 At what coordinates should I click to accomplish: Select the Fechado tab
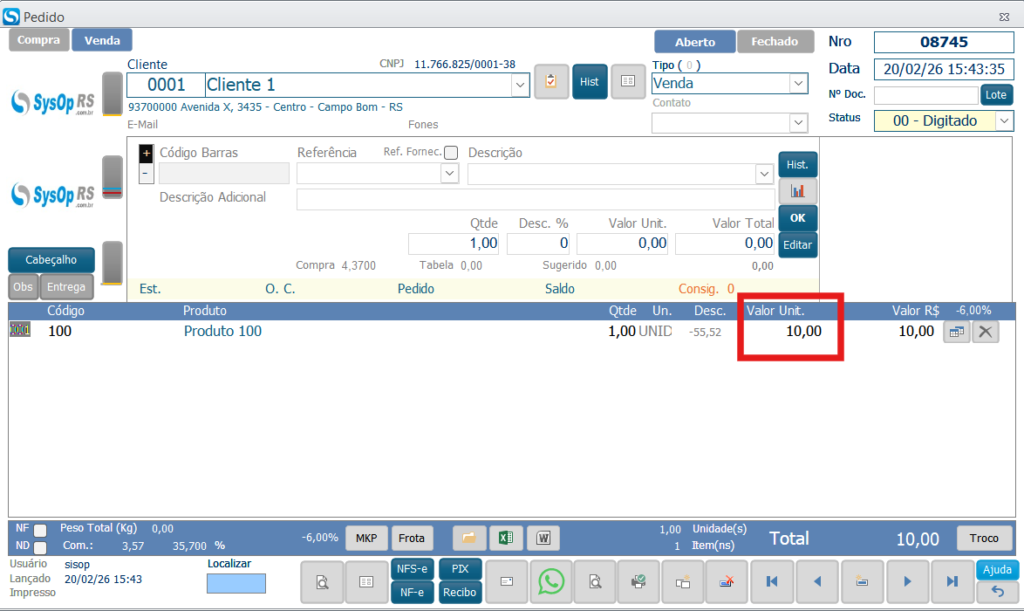[x=775, y=42]
